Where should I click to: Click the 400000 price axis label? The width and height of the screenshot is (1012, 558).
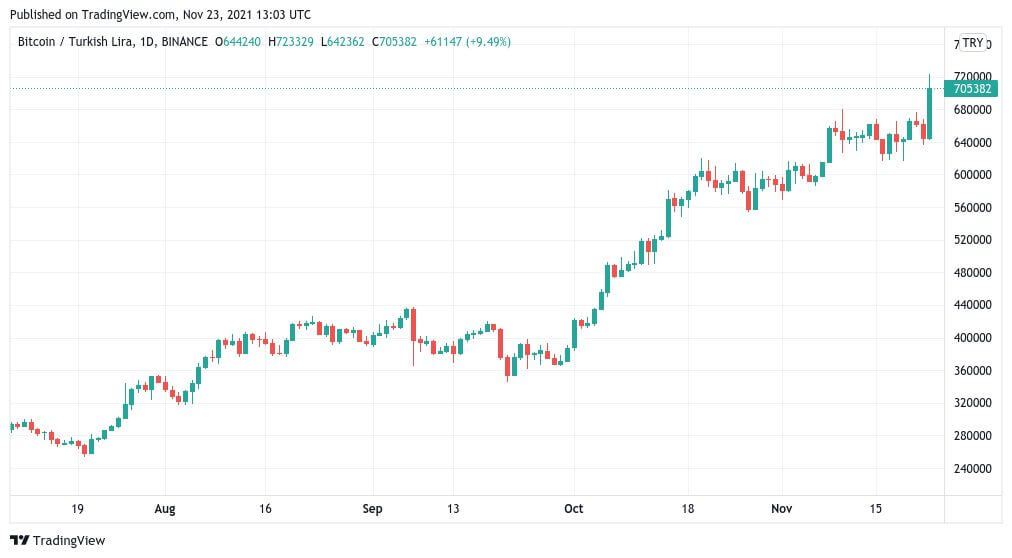pos(972,337)
